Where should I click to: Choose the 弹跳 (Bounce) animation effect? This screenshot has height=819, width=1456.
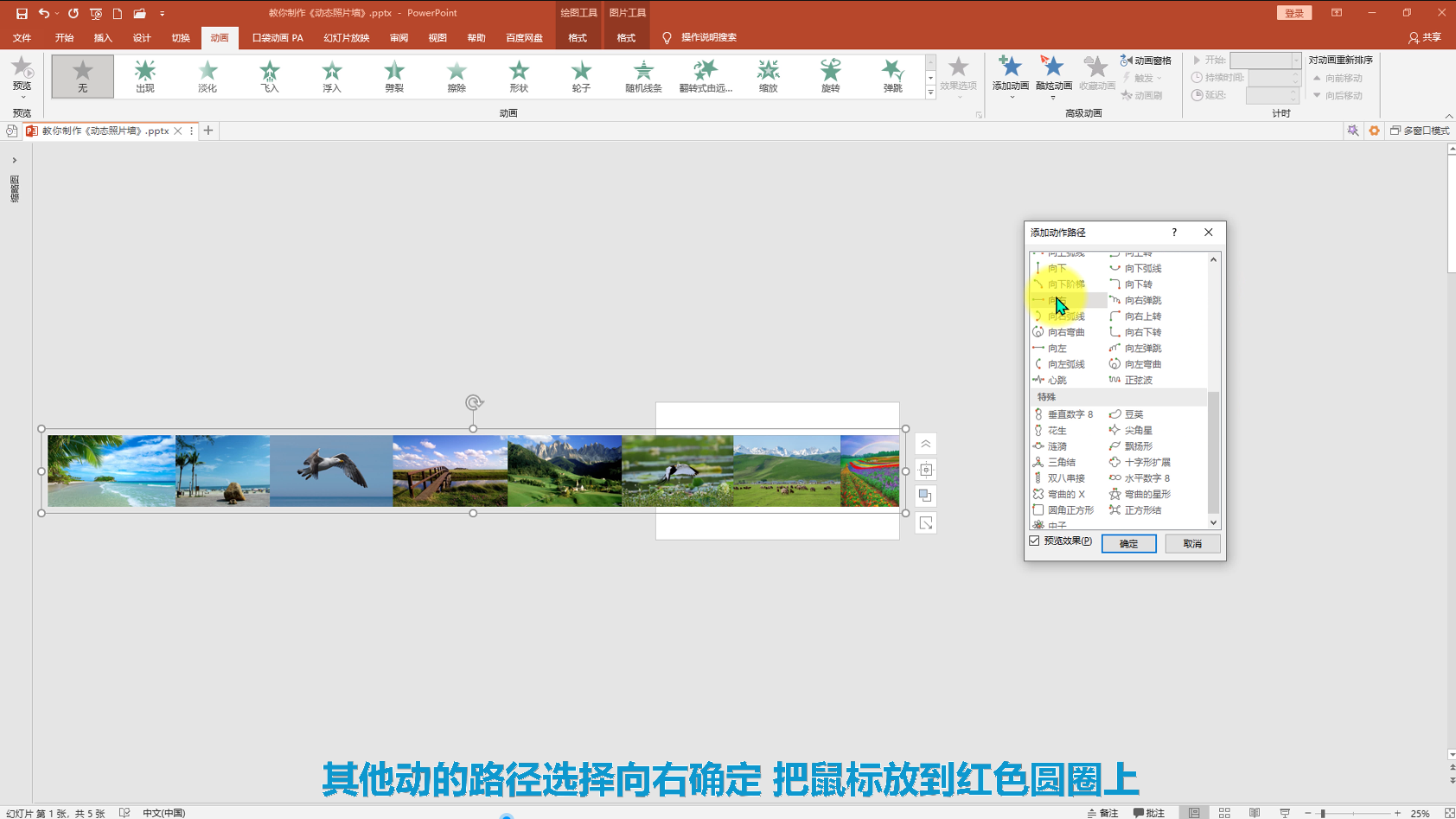pyautogui.click(x=892, y=76)
